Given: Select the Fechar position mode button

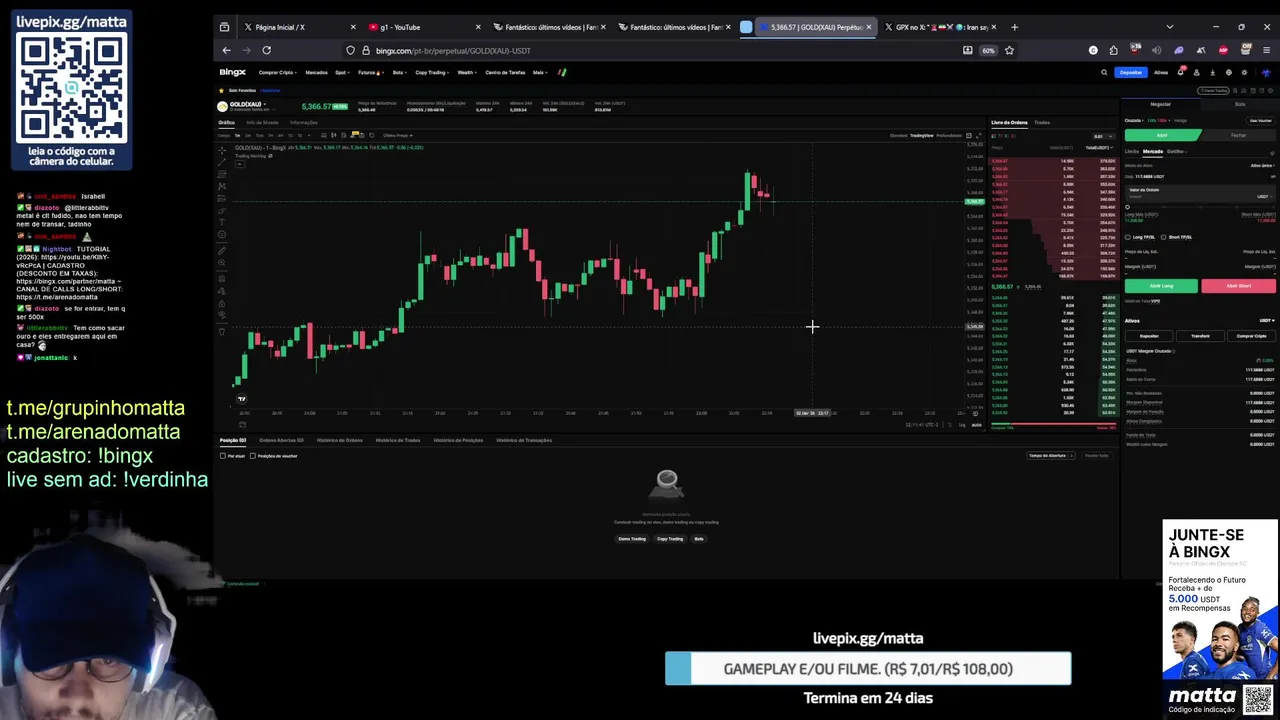Looking at the screenshot, I should [x=1238, y=135].
